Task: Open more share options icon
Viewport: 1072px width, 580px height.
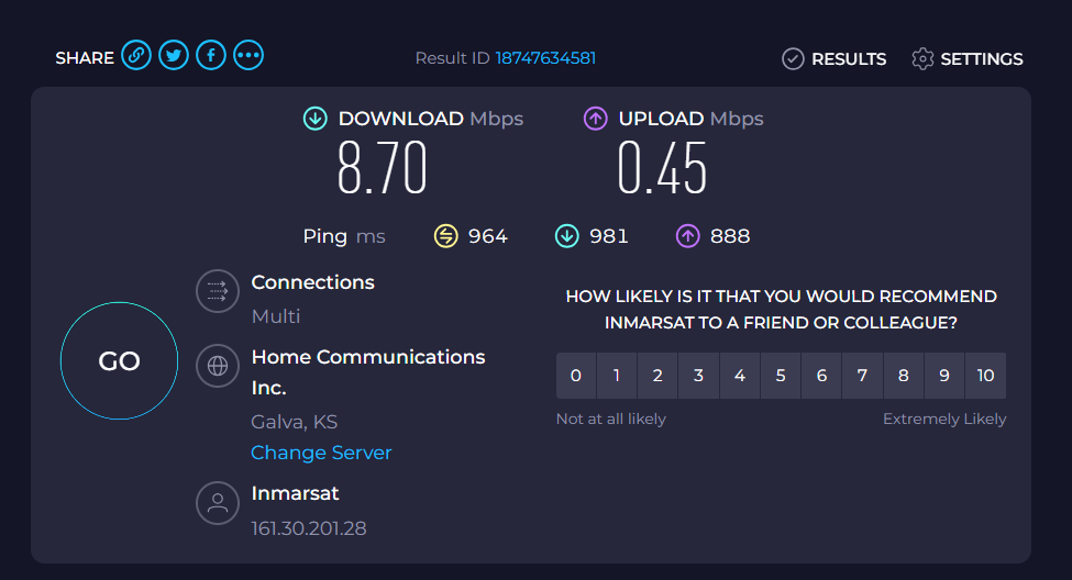Action: pyautogui.click(x=249, y=56)
